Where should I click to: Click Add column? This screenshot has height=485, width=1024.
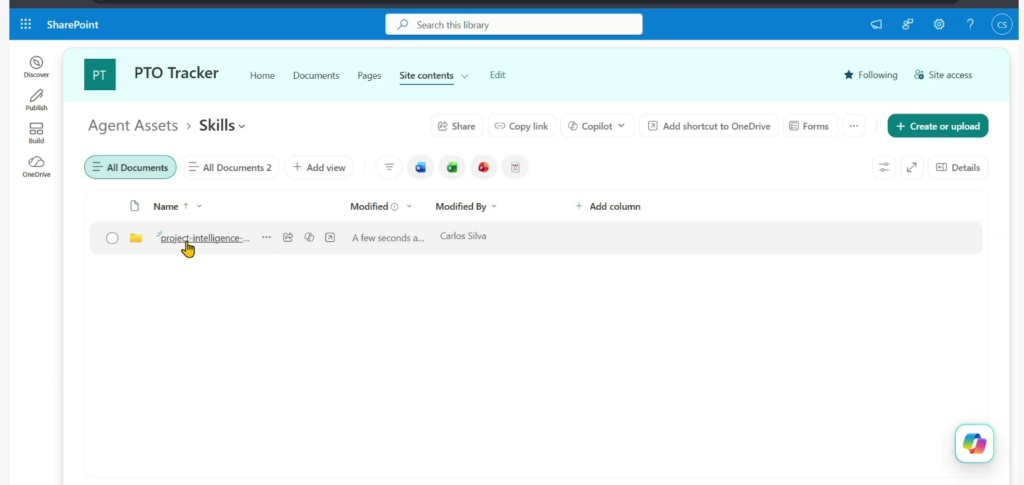pyautogui.click(x=607, y=206)
